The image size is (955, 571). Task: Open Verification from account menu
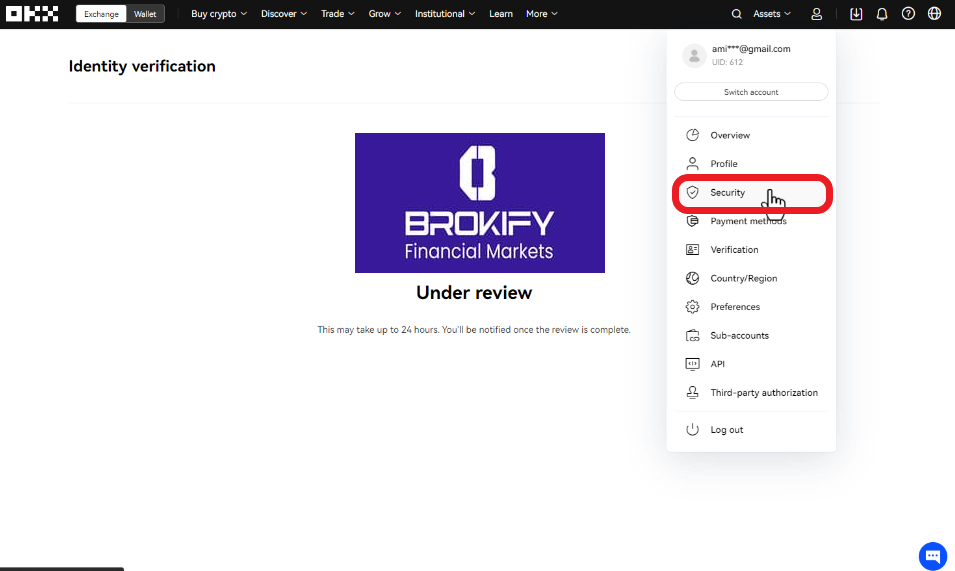[x=734, y=250]
